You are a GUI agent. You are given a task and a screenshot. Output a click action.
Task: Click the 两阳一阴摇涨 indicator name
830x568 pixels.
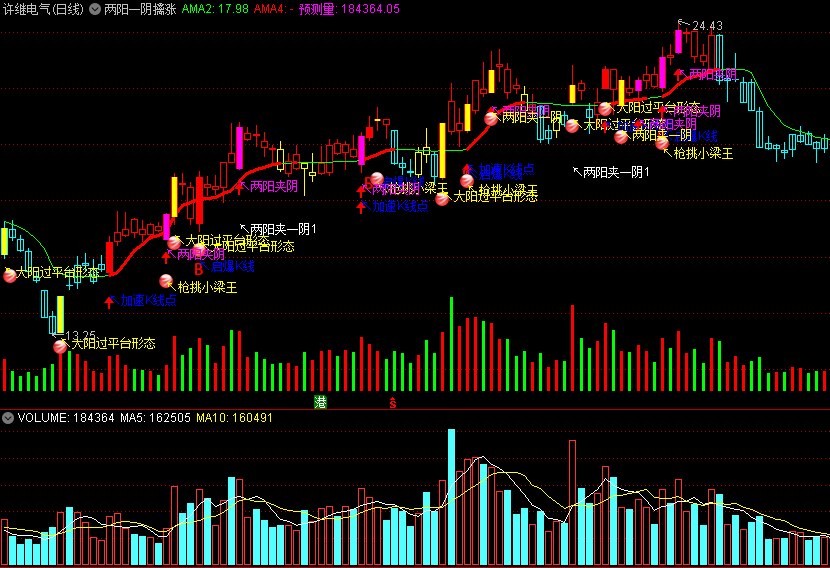coord(140,9)
